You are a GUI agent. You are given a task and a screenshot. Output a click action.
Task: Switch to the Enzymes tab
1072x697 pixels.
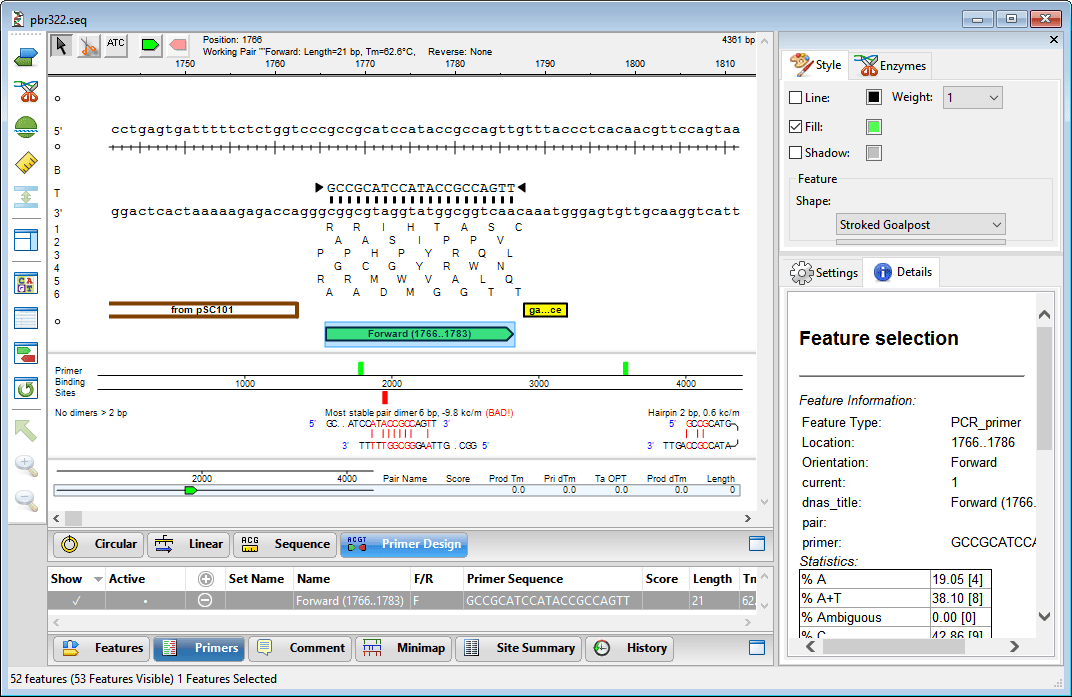(x=889, y=66)
